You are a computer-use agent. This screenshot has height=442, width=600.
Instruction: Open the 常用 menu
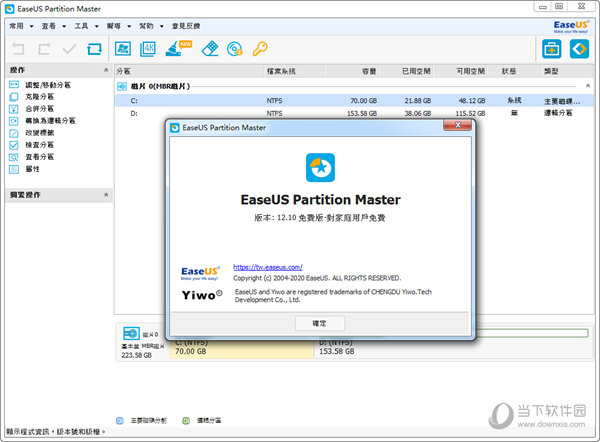pos(16,26)
